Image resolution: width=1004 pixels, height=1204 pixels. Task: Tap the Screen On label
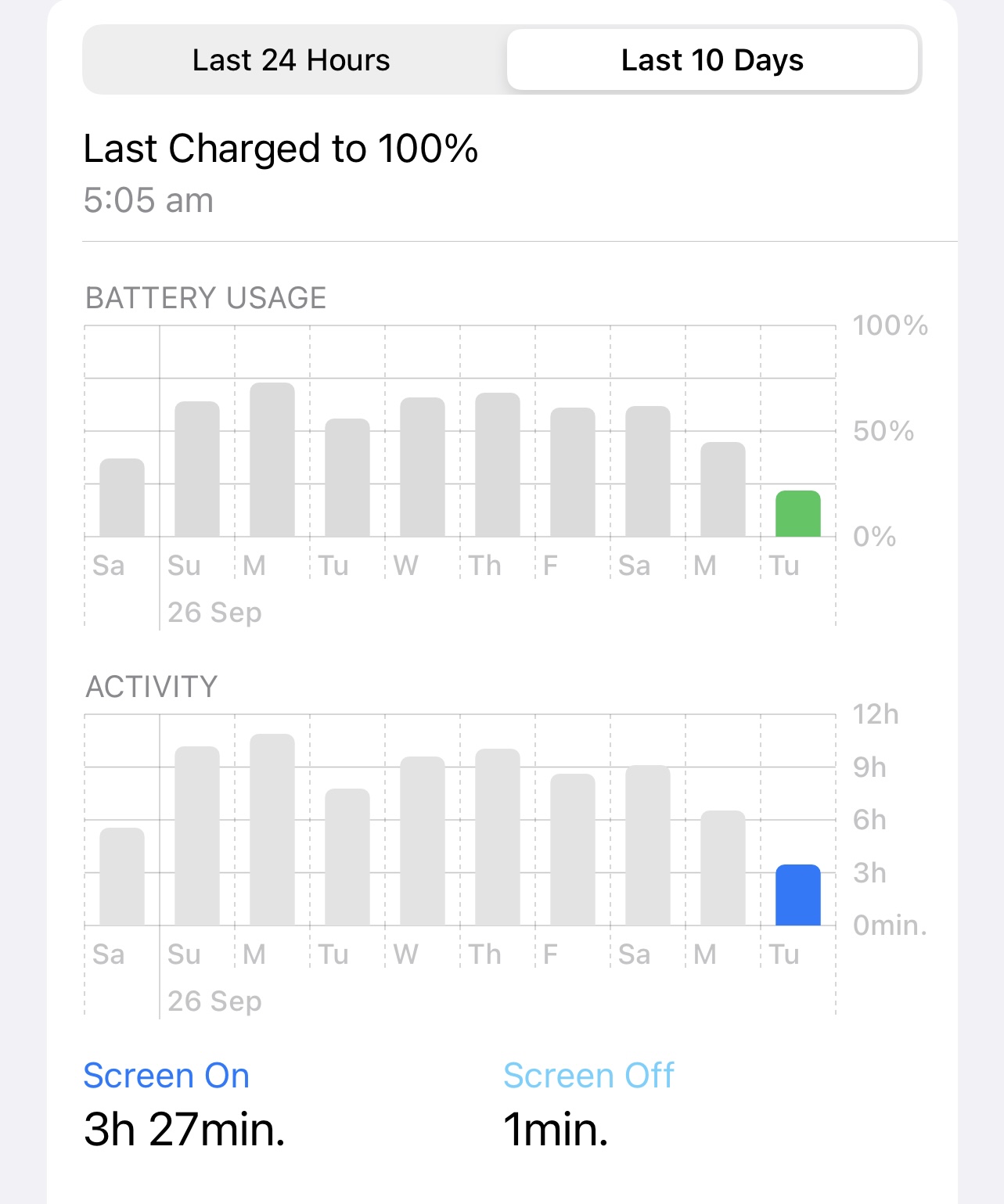coord(167,1076)
